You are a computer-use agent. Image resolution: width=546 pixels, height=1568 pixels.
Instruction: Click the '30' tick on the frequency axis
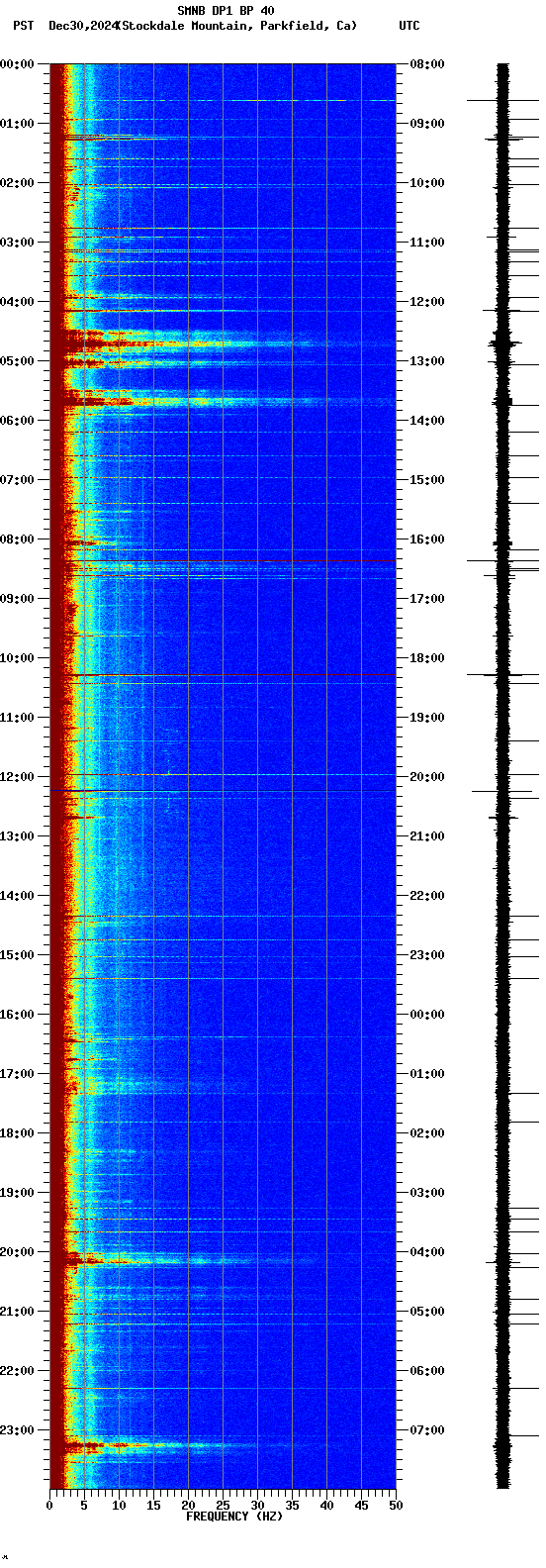(x=257, y=1506)
